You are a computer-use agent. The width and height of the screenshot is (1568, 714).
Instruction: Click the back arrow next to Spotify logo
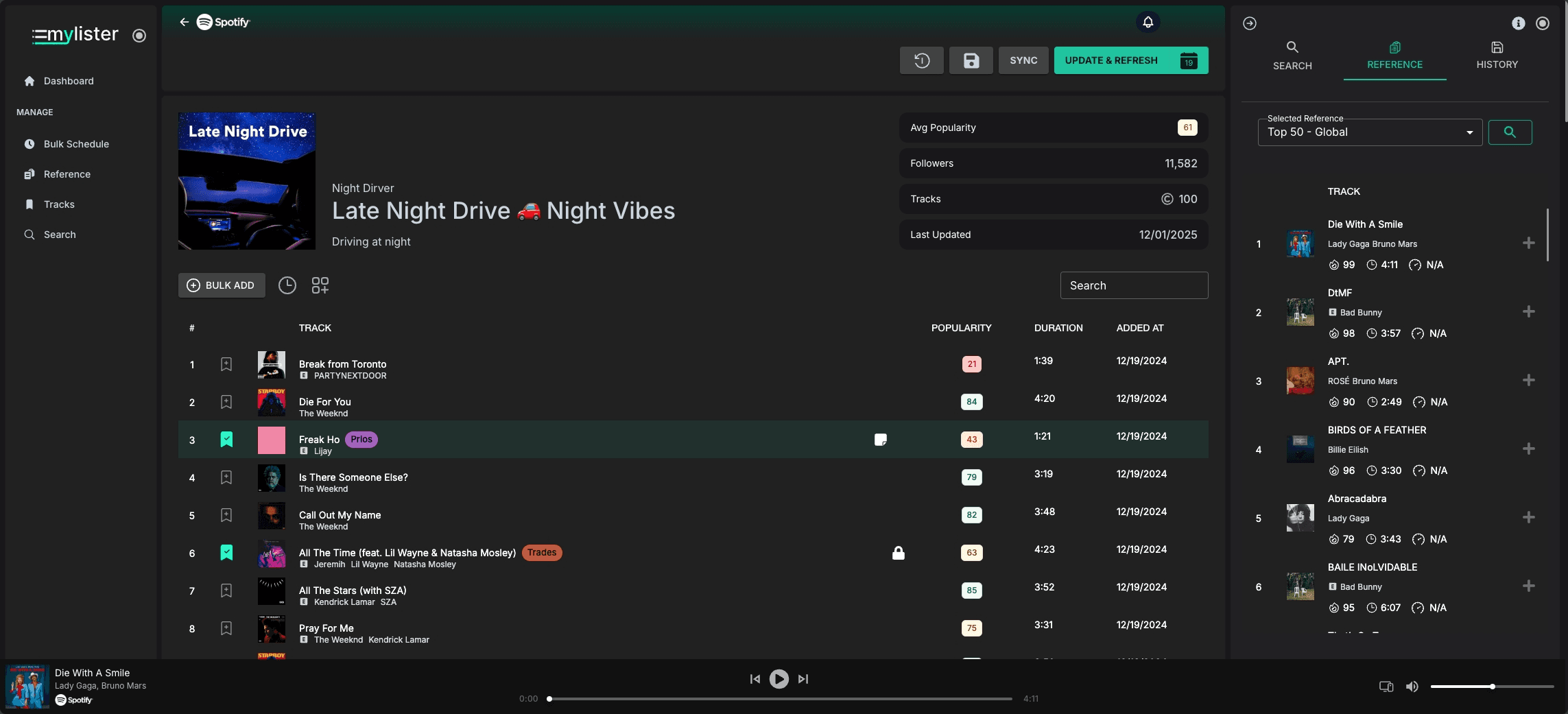click(184, 22)
